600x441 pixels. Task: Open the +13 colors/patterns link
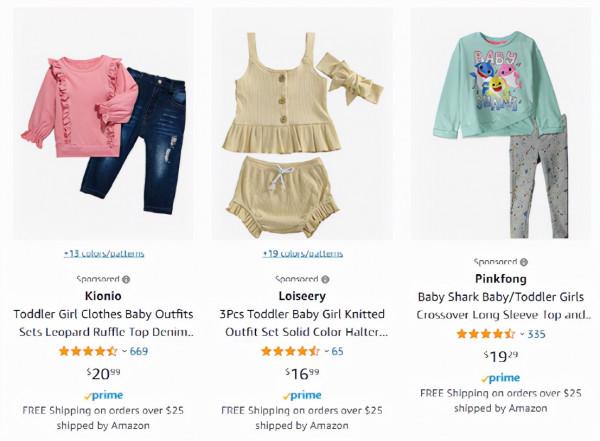[x=104, y=253]
